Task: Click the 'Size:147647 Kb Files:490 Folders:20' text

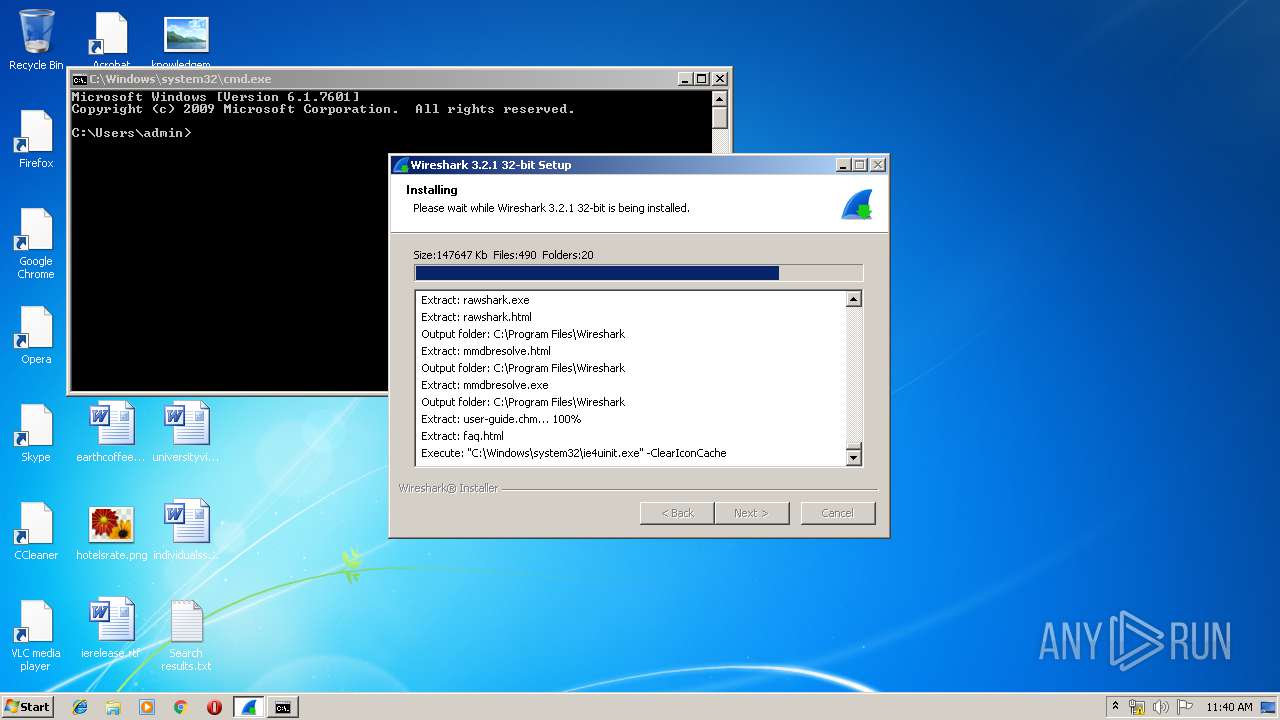Action: 503,255
